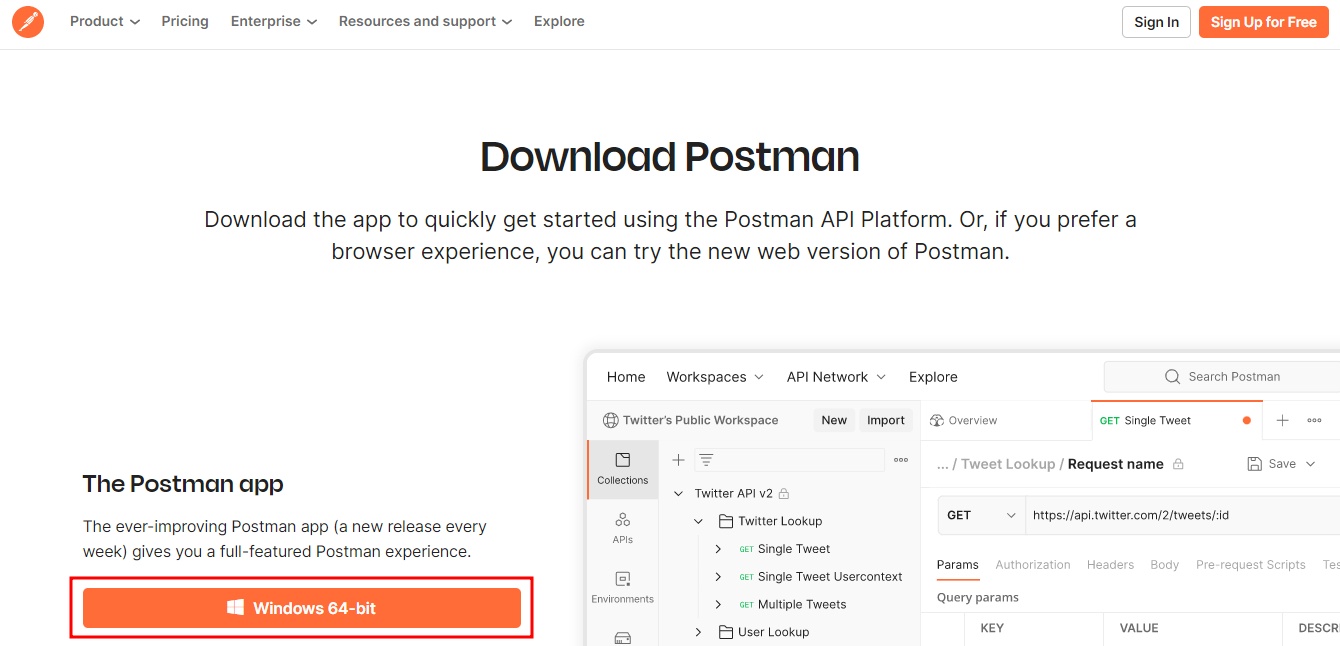Collapse the Twitter API v2 collection
Image resolution: width=1340 pixels, height=646 pixels.
679,493
